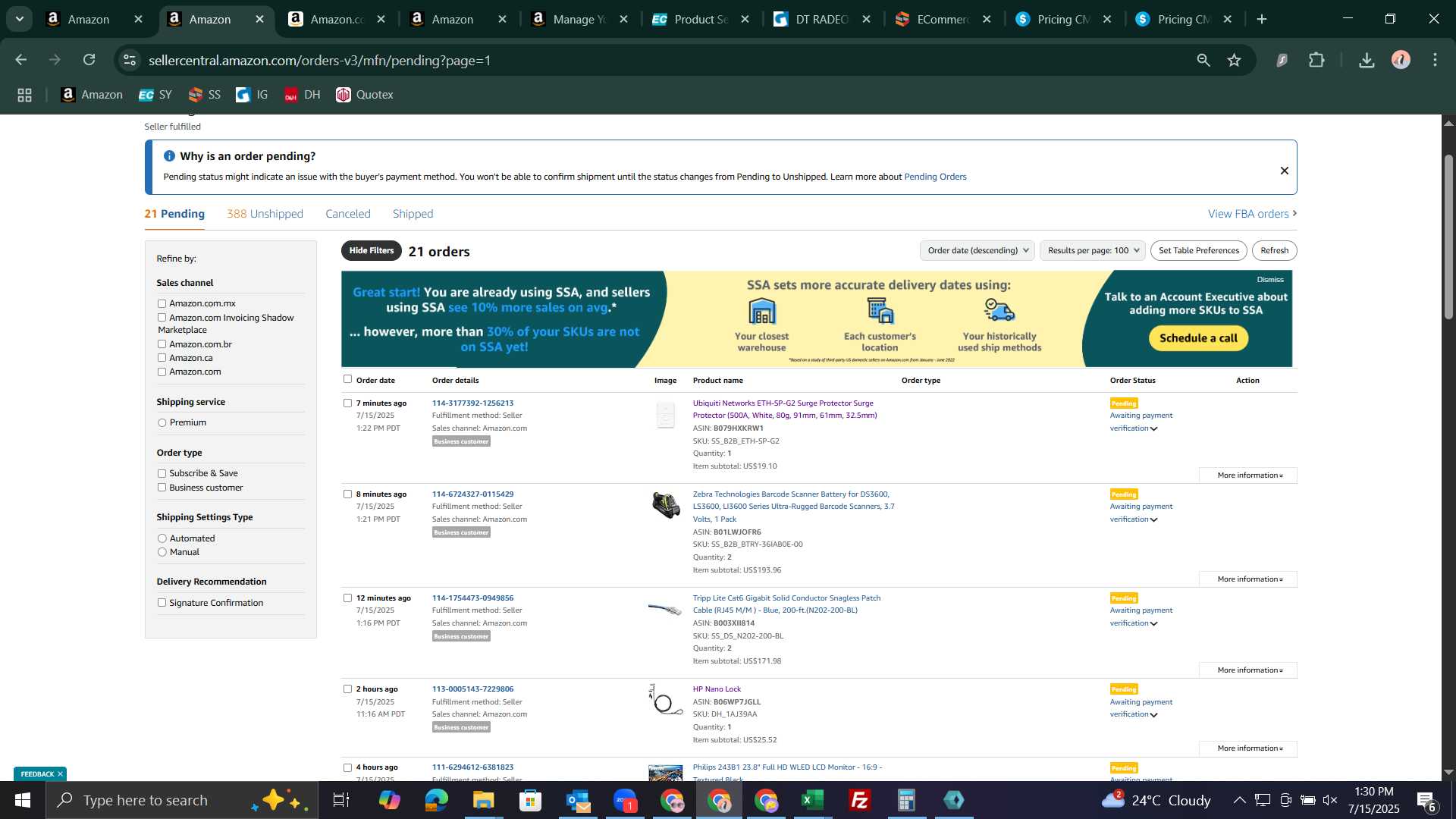The image size is (1456, 819).
Task: Close the 'Why is an order pending' notice
Action: [1284, 171]
